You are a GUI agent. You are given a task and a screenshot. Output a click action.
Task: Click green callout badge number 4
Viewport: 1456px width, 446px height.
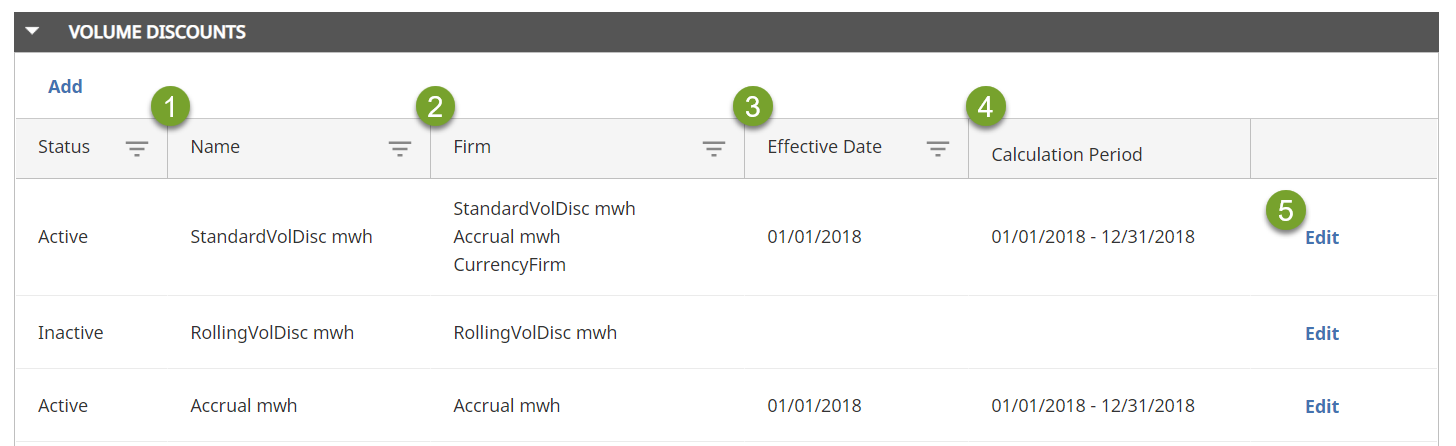[986, 107]
